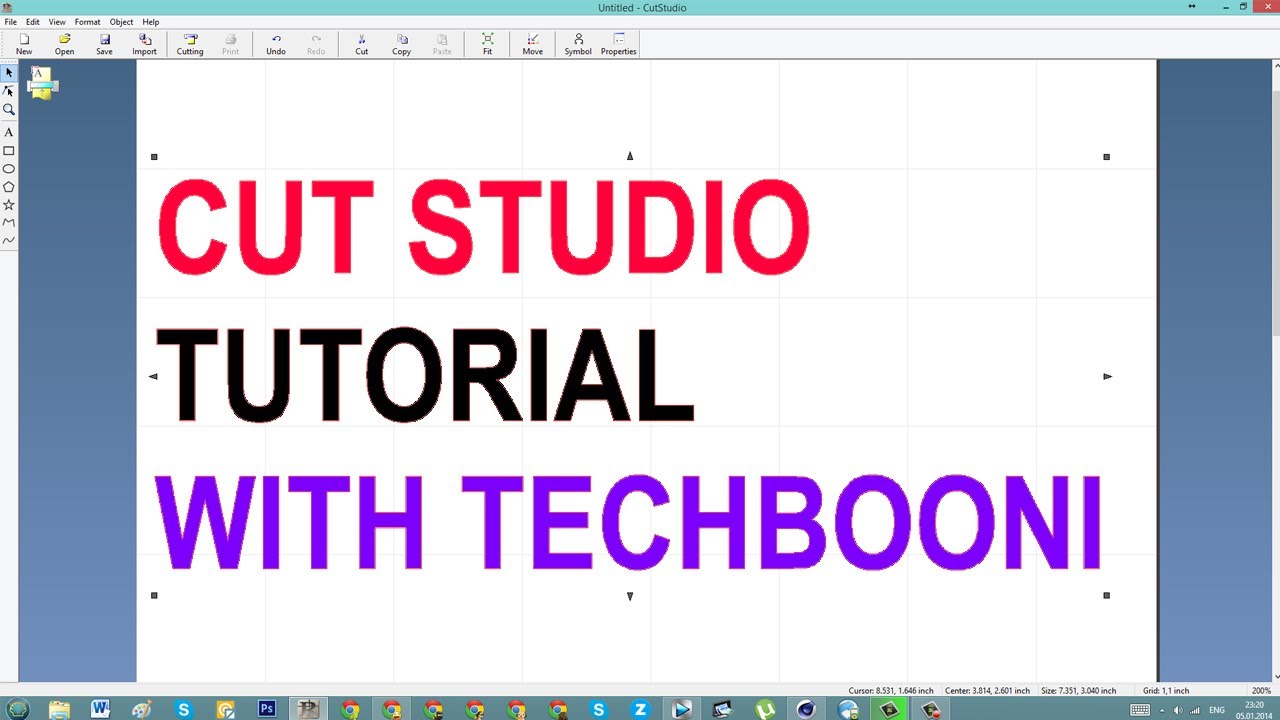The image size is (1280, 720).
Task: Undo the last action
Action: (x=276, y=44)
